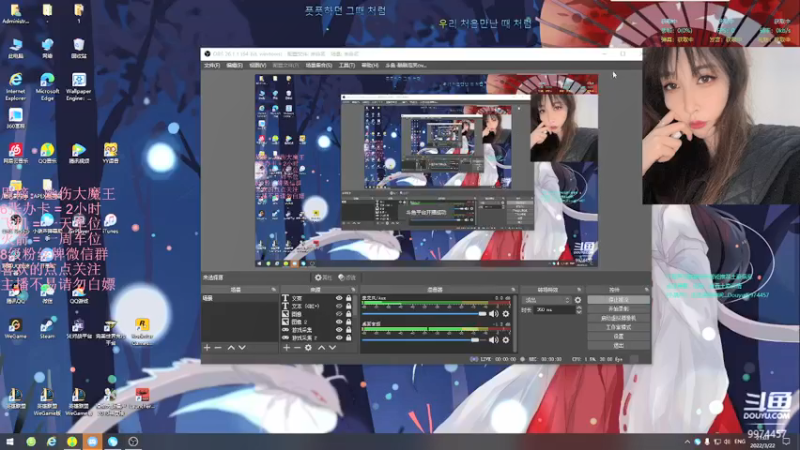Enable Studio Mode button in Controls
Screen dimensions: 800x450
coord(618,328)
